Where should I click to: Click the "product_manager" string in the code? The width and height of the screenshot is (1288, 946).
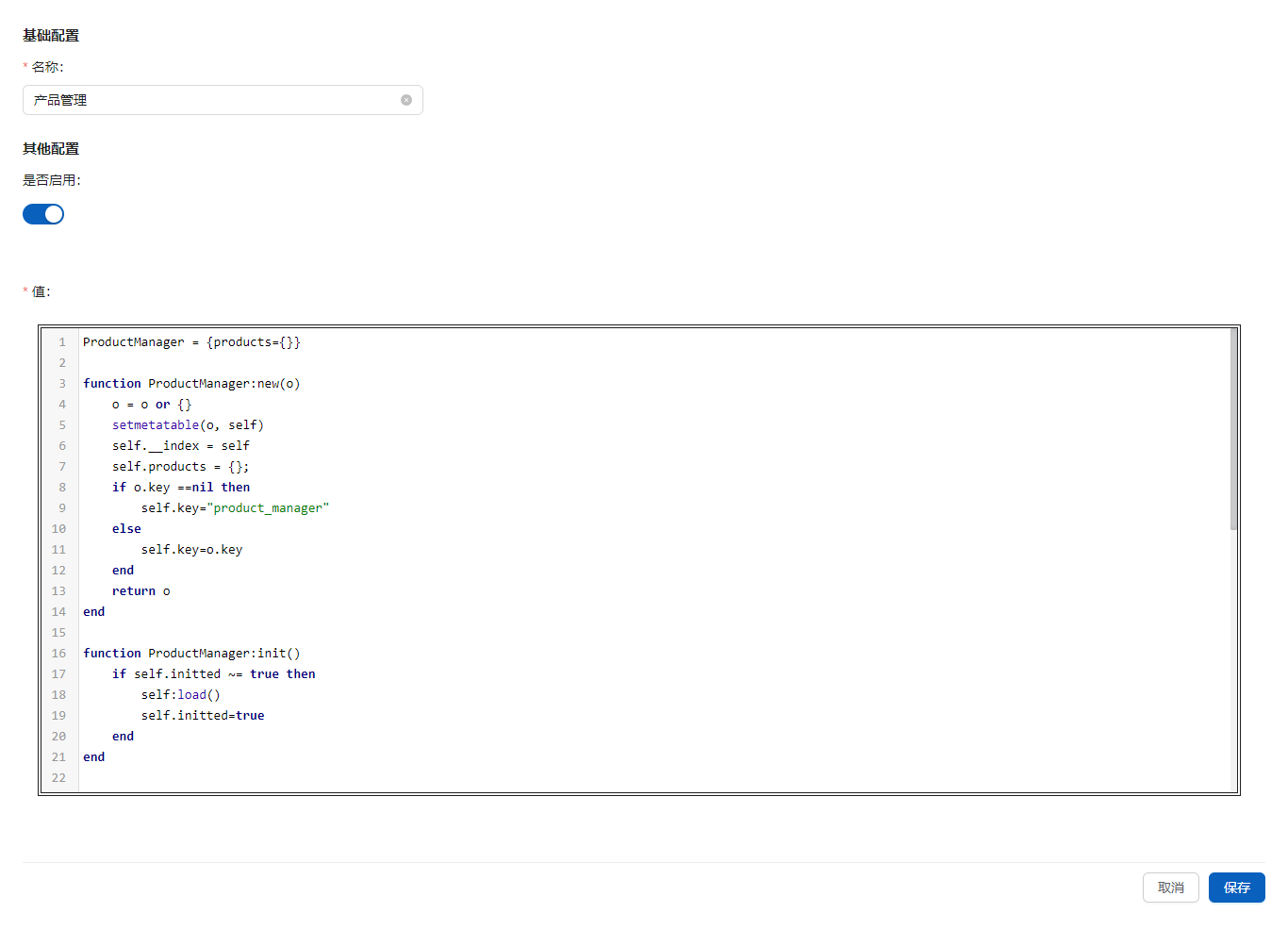(x=268, y=508)
